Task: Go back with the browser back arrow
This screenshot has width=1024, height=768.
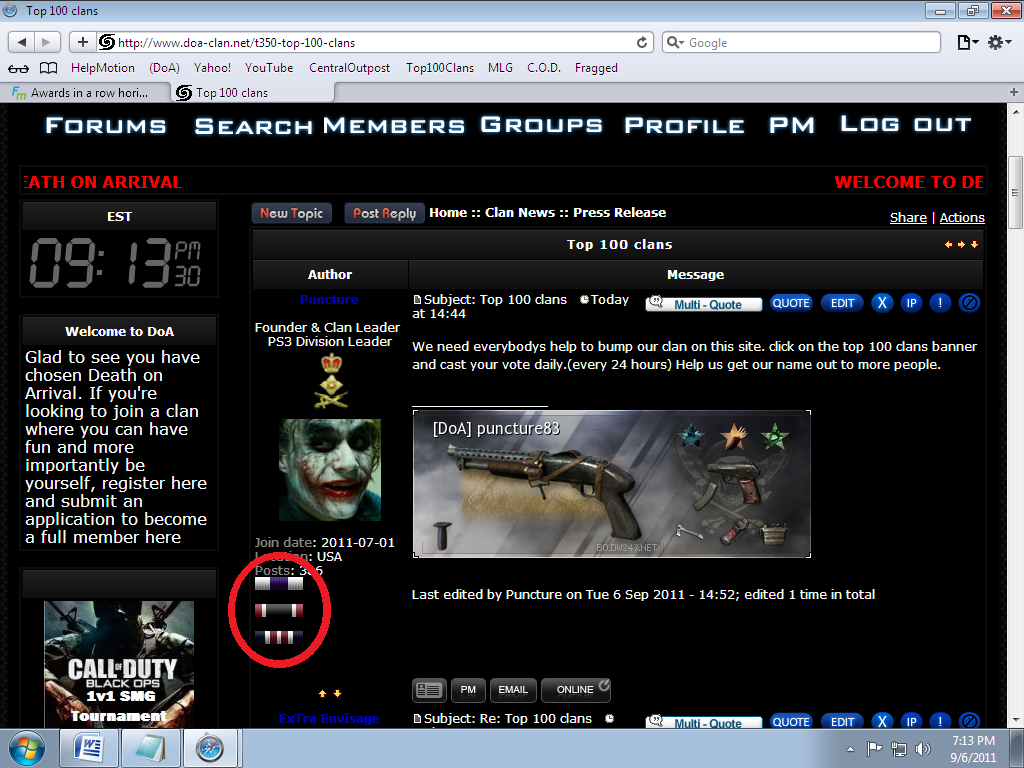Action: (x=21, y=42)
